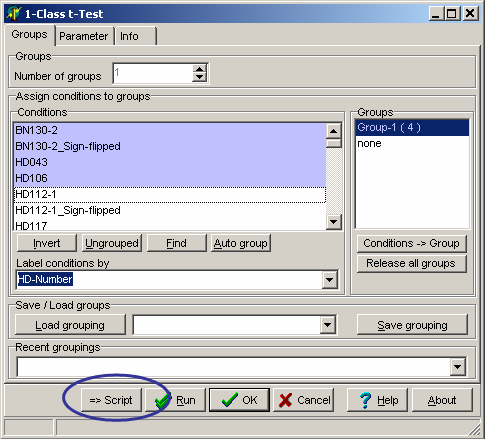
Task: Expand the Recent groupings dropdown
Action: (x=458, y=367)
